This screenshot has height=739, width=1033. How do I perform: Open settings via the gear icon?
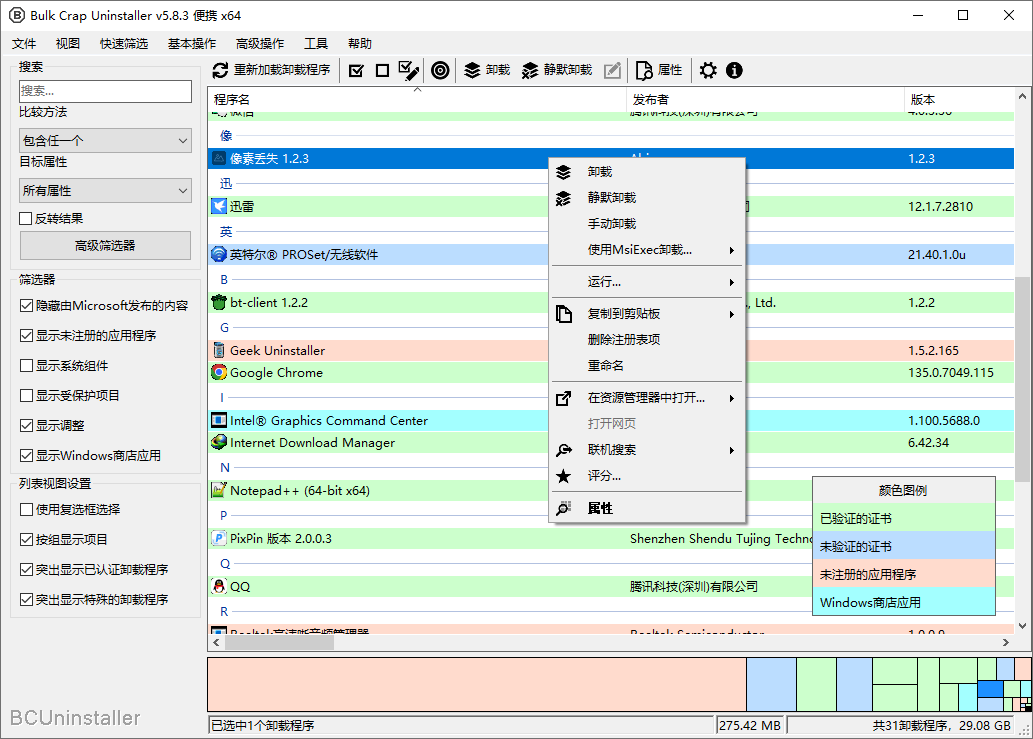(708, 70)
